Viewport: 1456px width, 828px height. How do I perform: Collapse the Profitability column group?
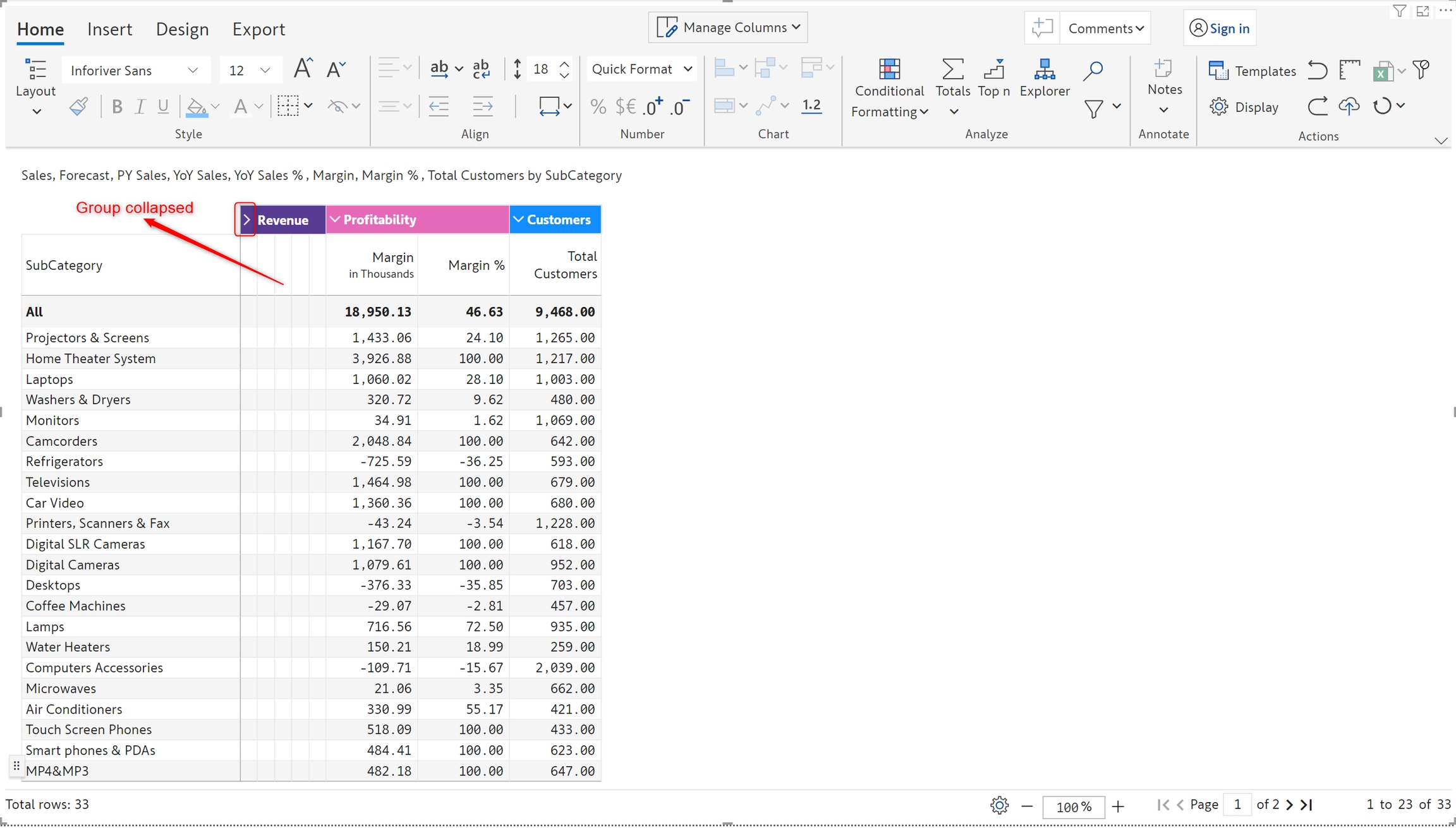335,219
